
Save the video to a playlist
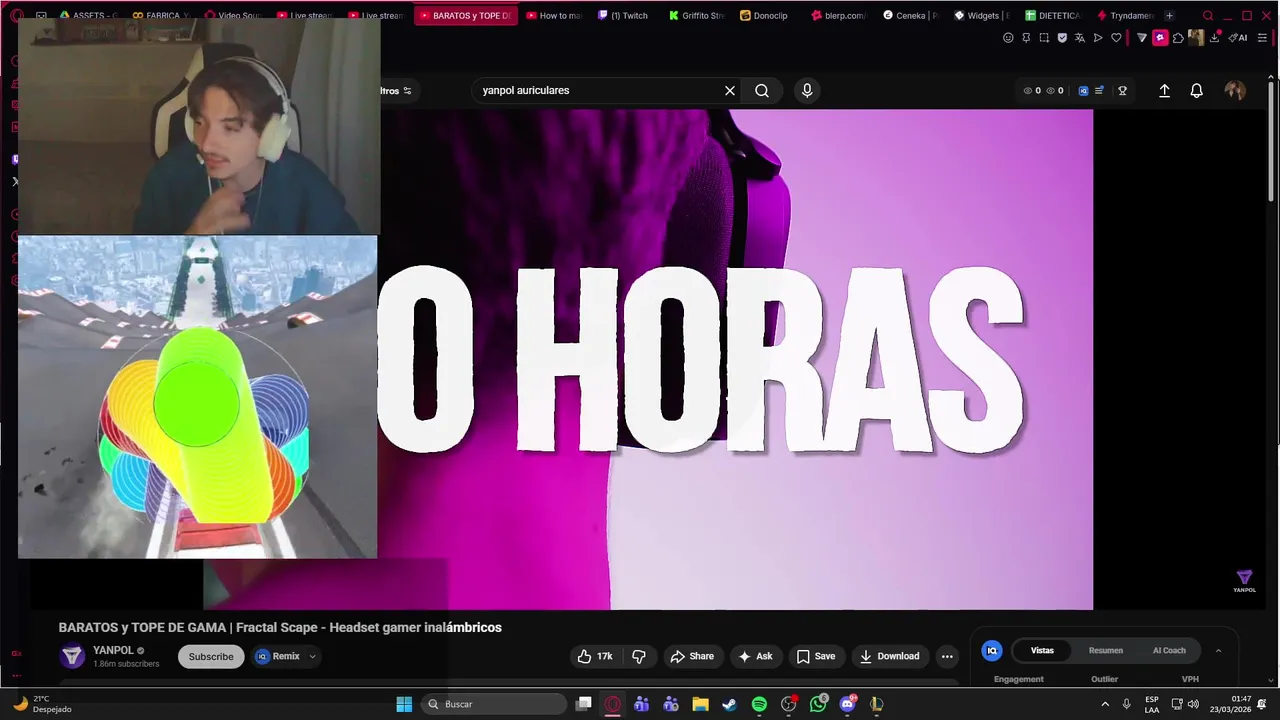(816, 656)
